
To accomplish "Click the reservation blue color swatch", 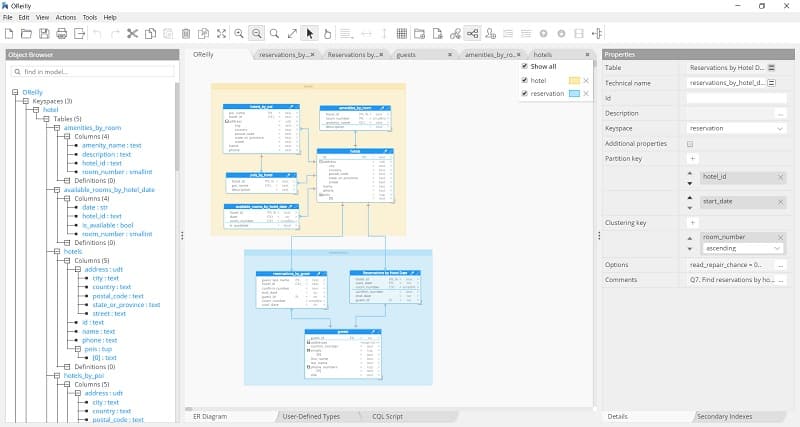I will tap(574, 93).
